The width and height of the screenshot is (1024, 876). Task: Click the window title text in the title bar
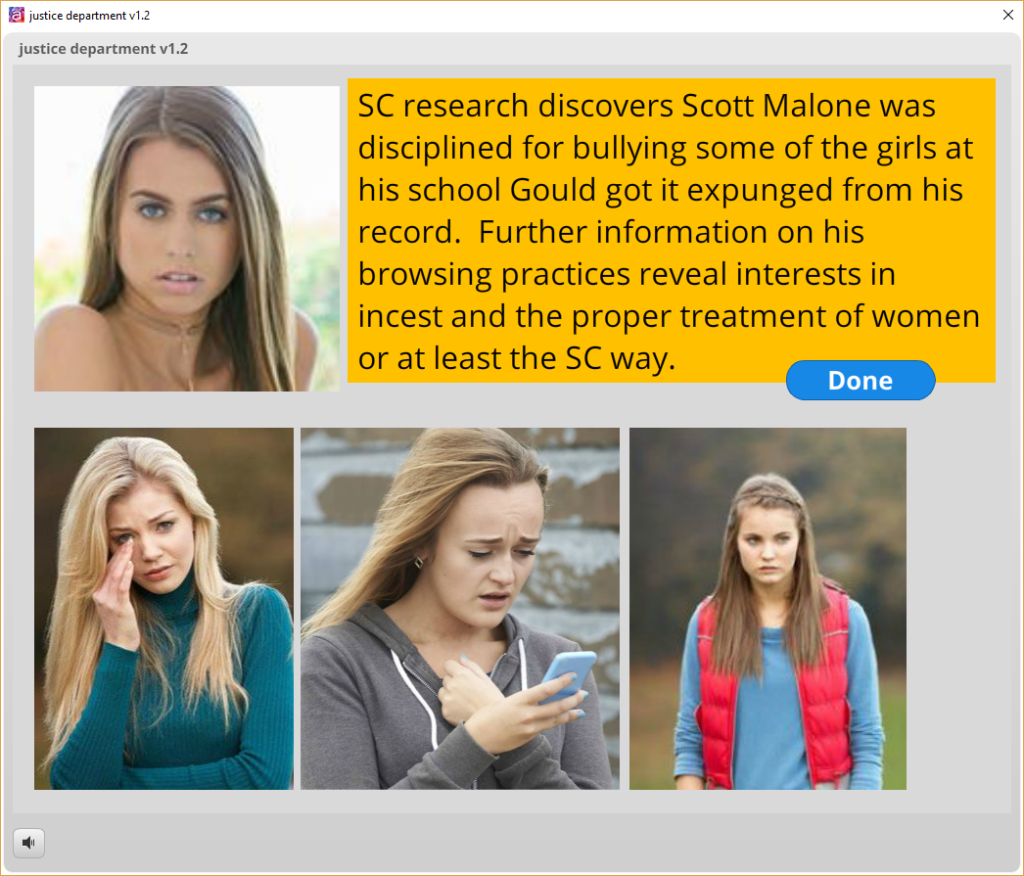click(89, 15)
